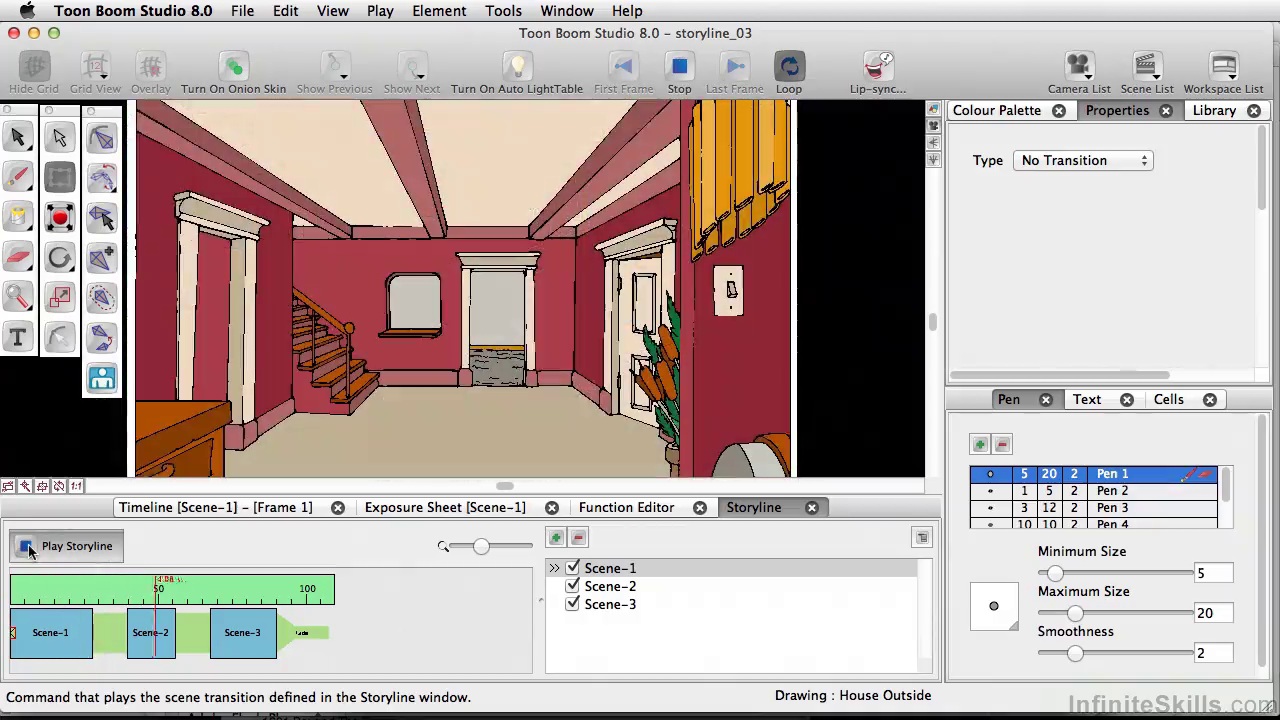
Task: Open the Storyline panel menu icon
Action: pyautogui.click(x=922, y=538)
